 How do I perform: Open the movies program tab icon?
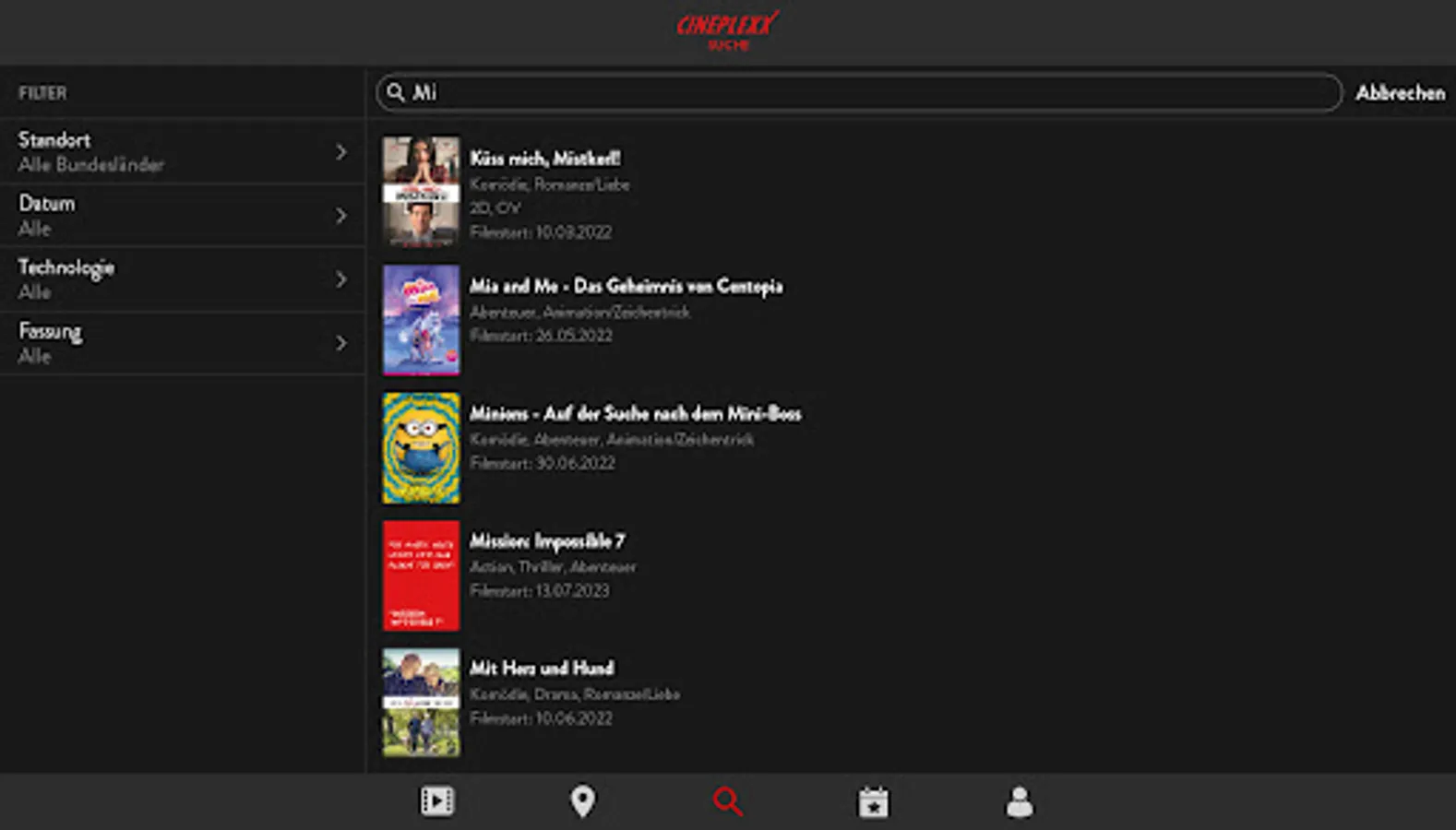(437, 801)
